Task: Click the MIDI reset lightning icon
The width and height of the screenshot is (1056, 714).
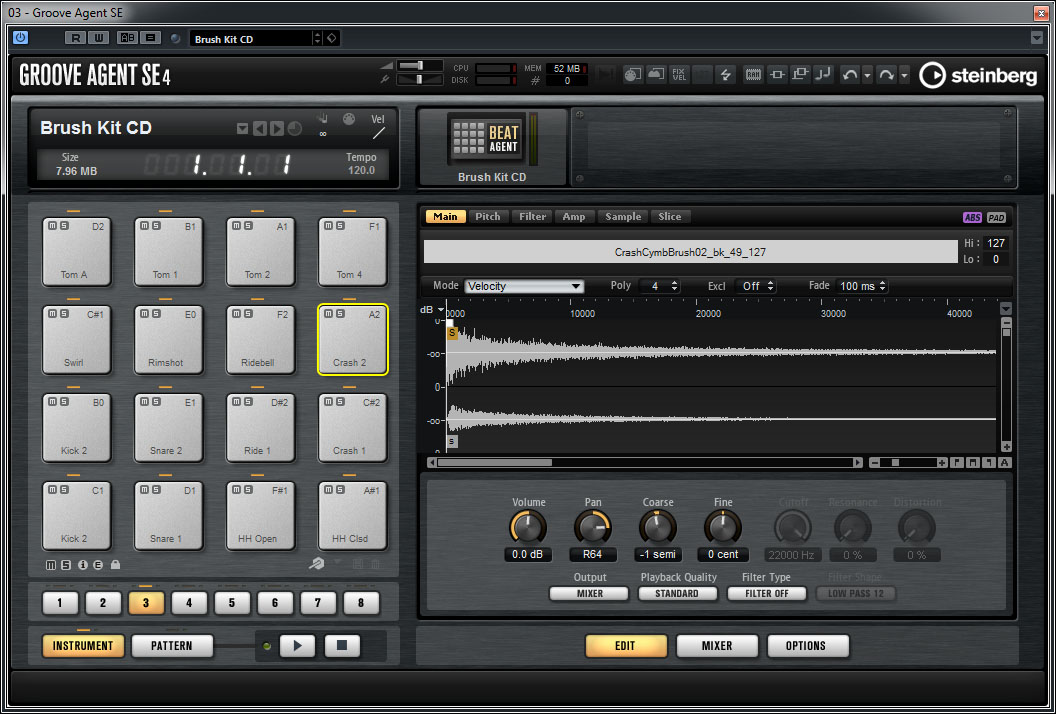Action: coord(726,75)
